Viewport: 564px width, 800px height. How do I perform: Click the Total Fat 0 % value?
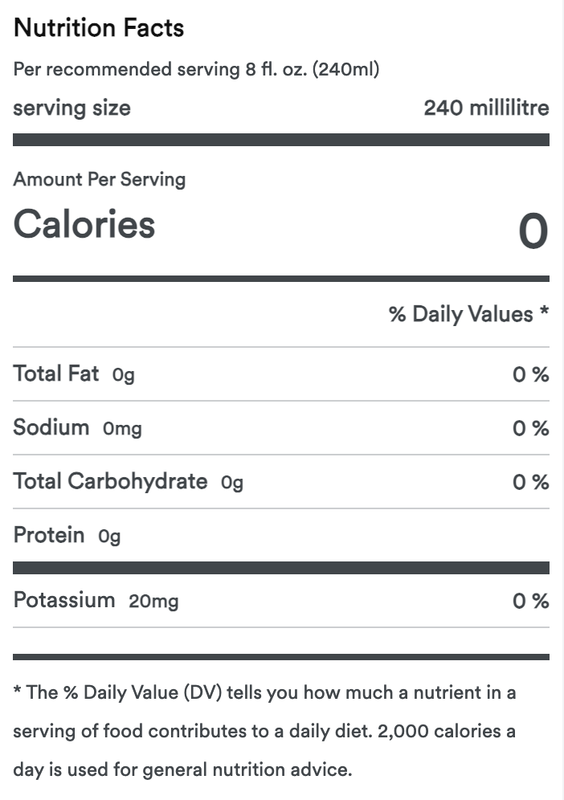pyautogui.click(x=531, y=374)
